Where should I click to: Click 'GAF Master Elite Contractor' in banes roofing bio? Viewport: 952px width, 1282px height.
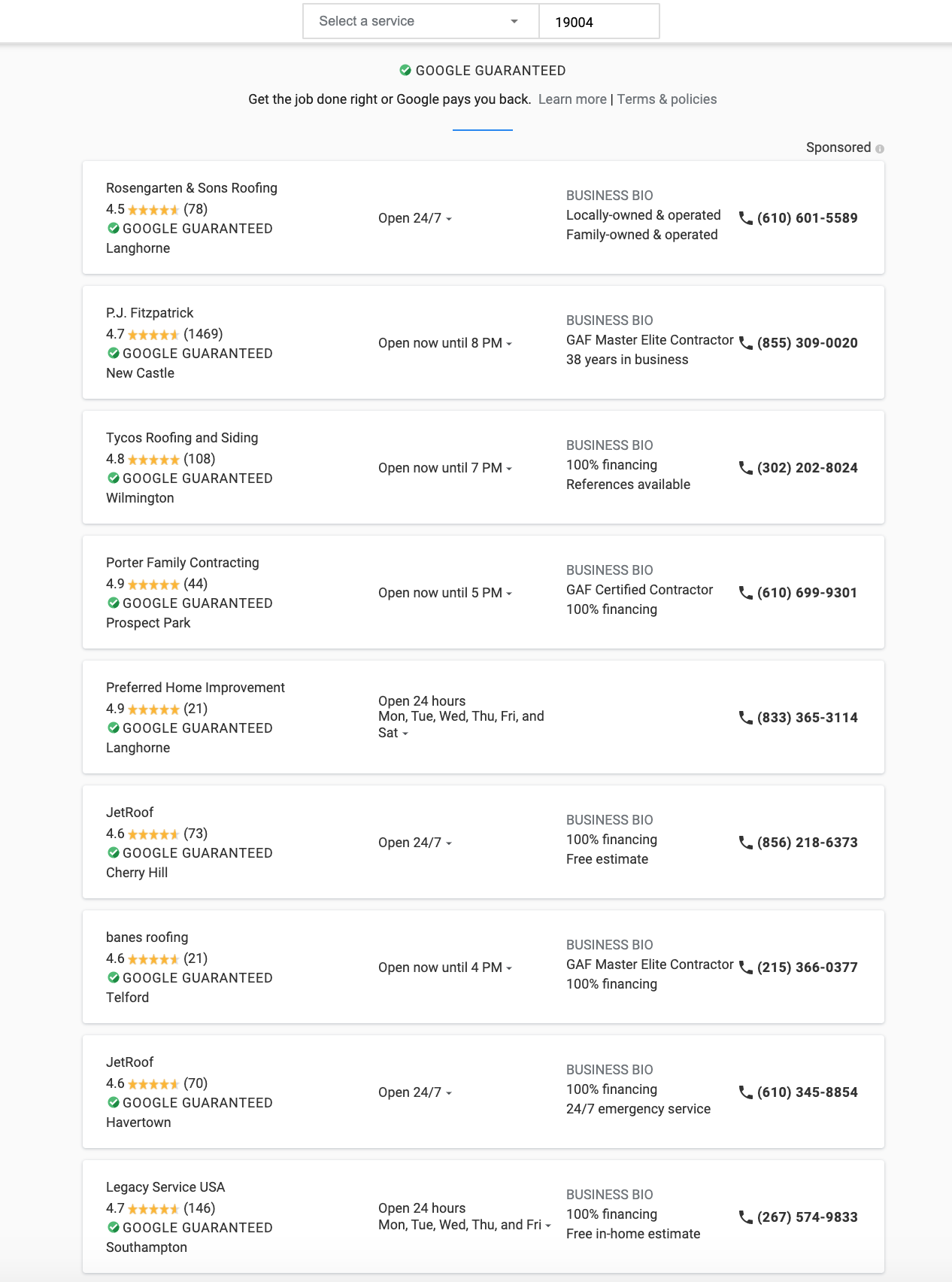point(650,965)
